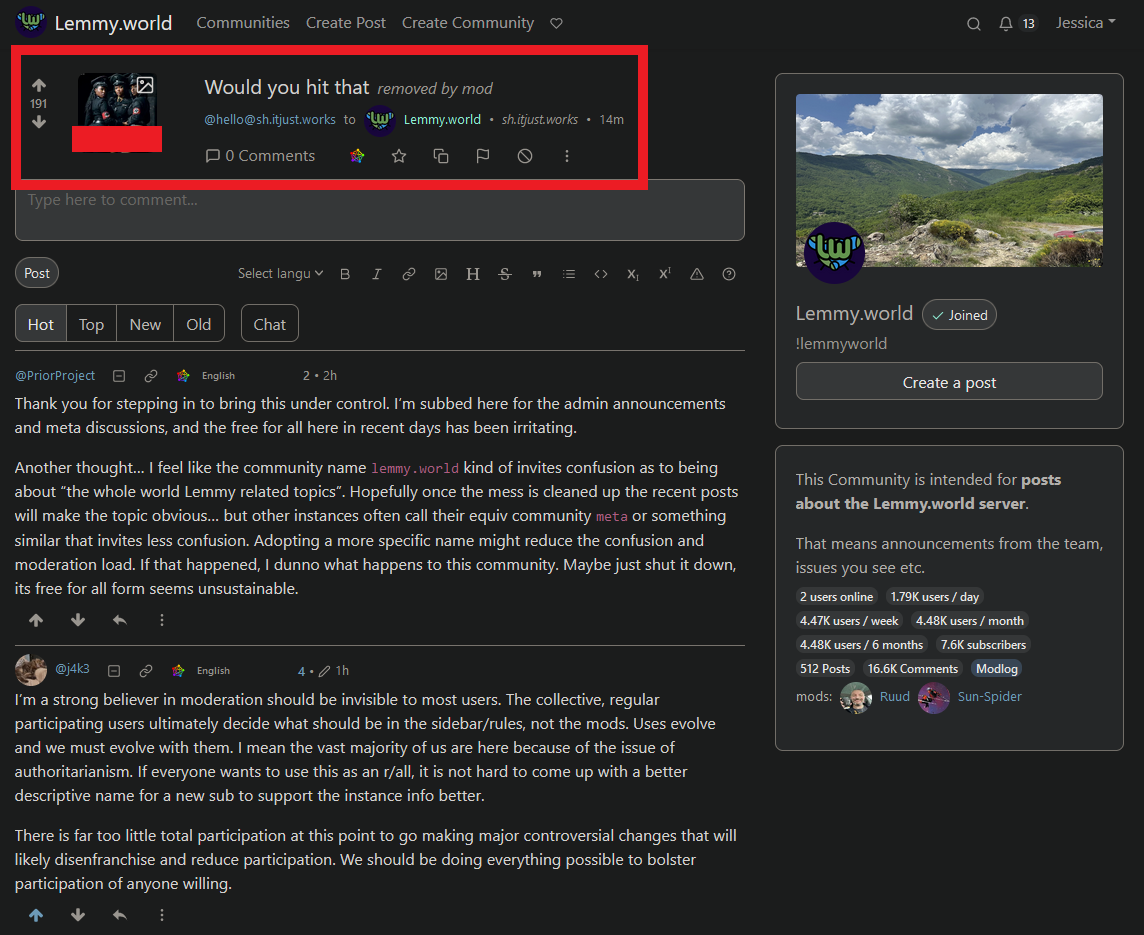Cross-post using the copy icon

pyautogui.click(x=441, y=156)
